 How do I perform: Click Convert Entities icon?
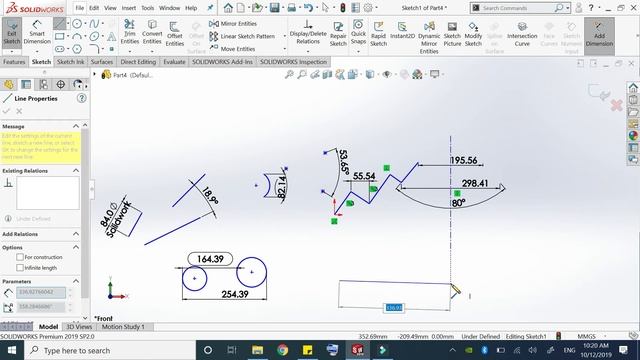(x=152, y=33)
